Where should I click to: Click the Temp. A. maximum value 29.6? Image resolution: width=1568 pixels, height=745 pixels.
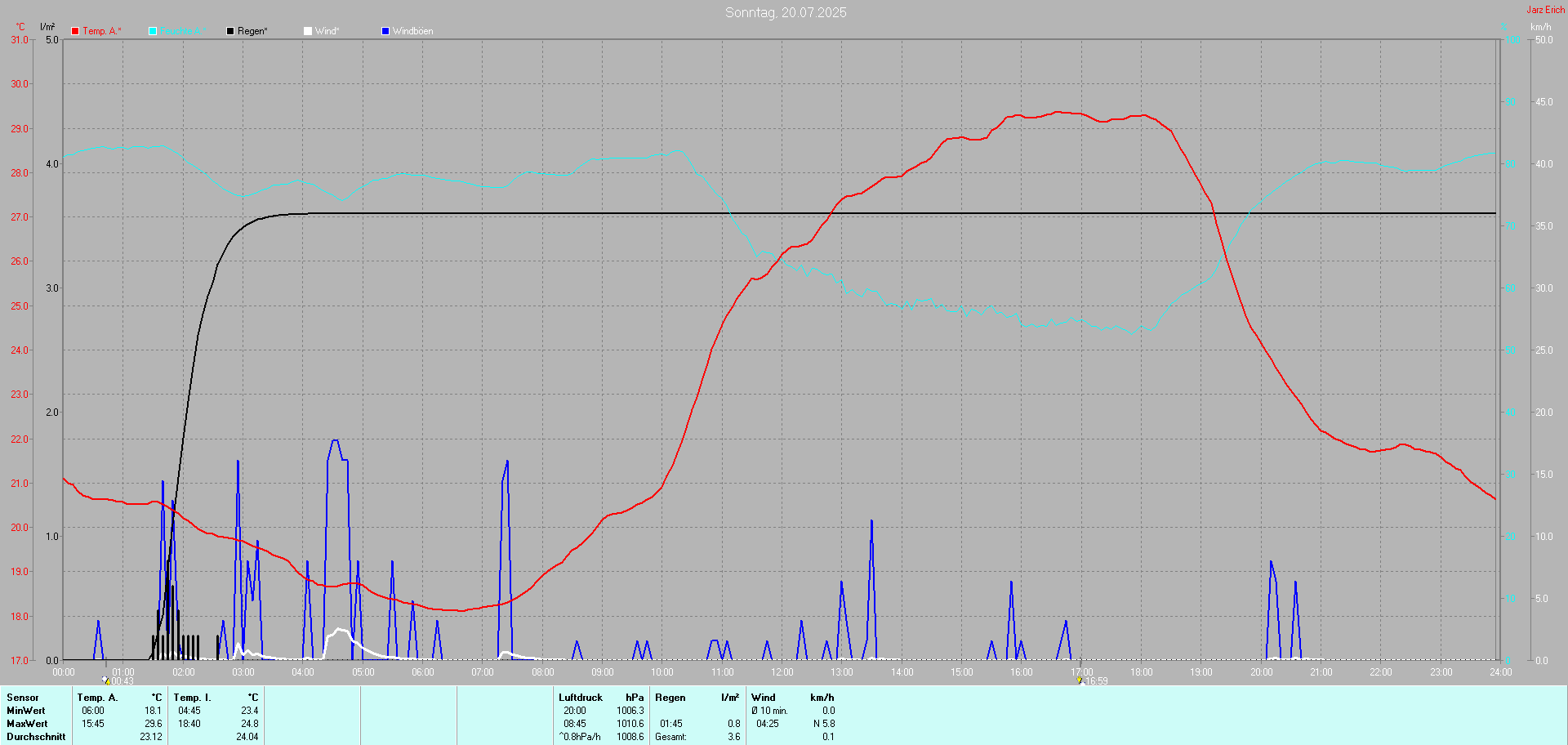(154, 724)
